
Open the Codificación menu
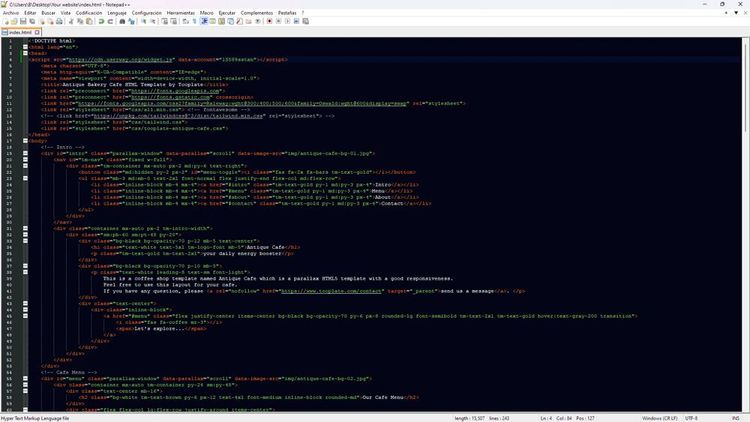(x=88, y=13)
